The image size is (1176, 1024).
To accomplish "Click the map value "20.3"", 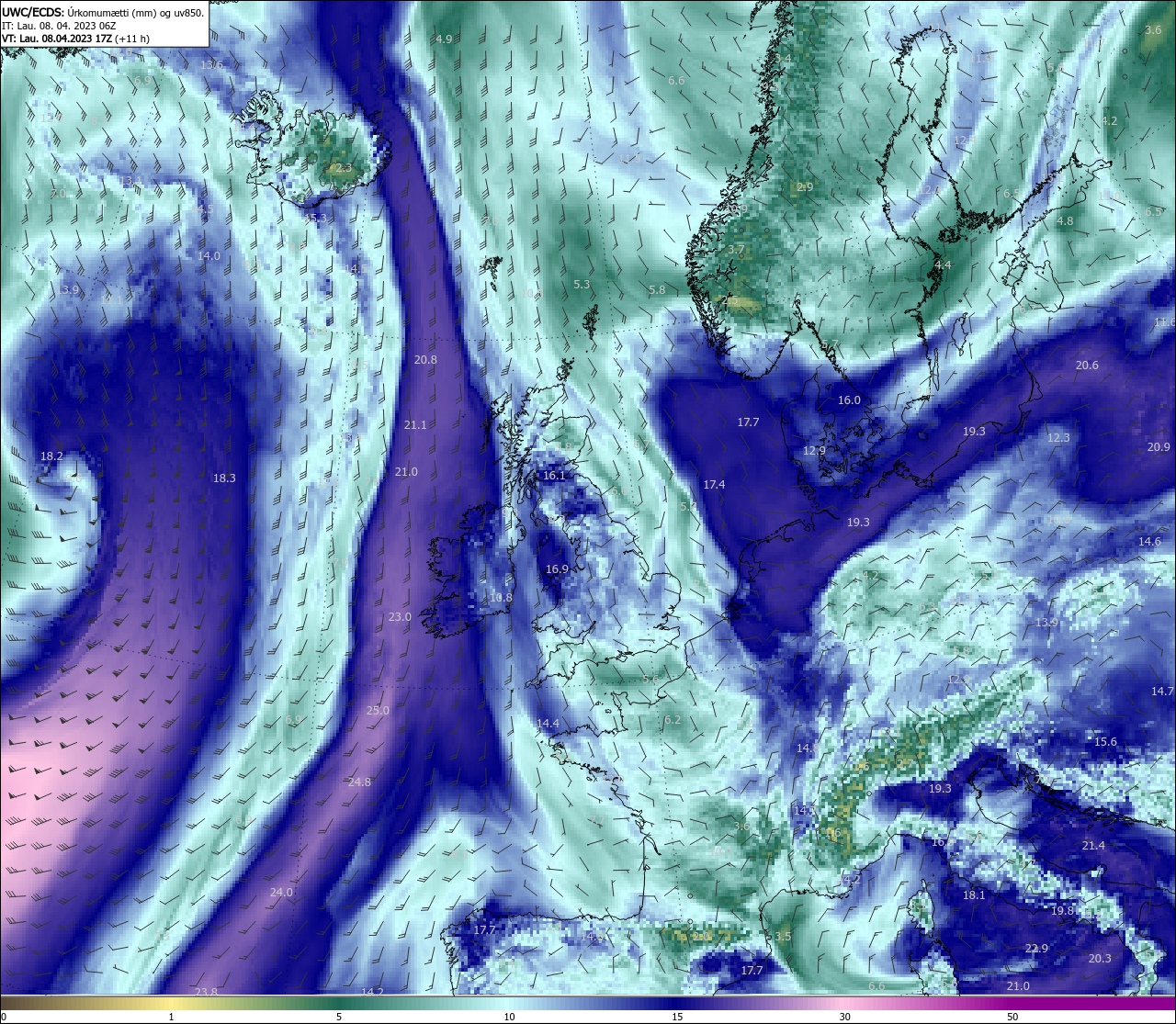I will pyautogui.click(x=1100, y=959).
